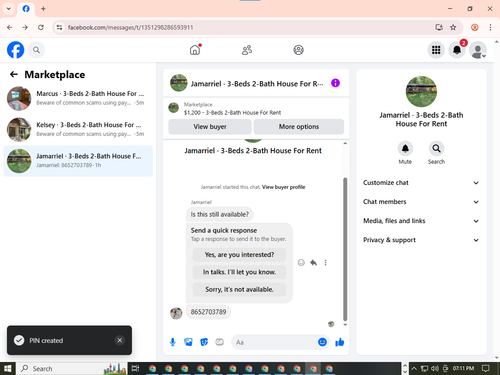The height and width of the screenshot is (375, 500).
Task: Open the Groups icon in top navigation
Action: [x=298, y=50]
